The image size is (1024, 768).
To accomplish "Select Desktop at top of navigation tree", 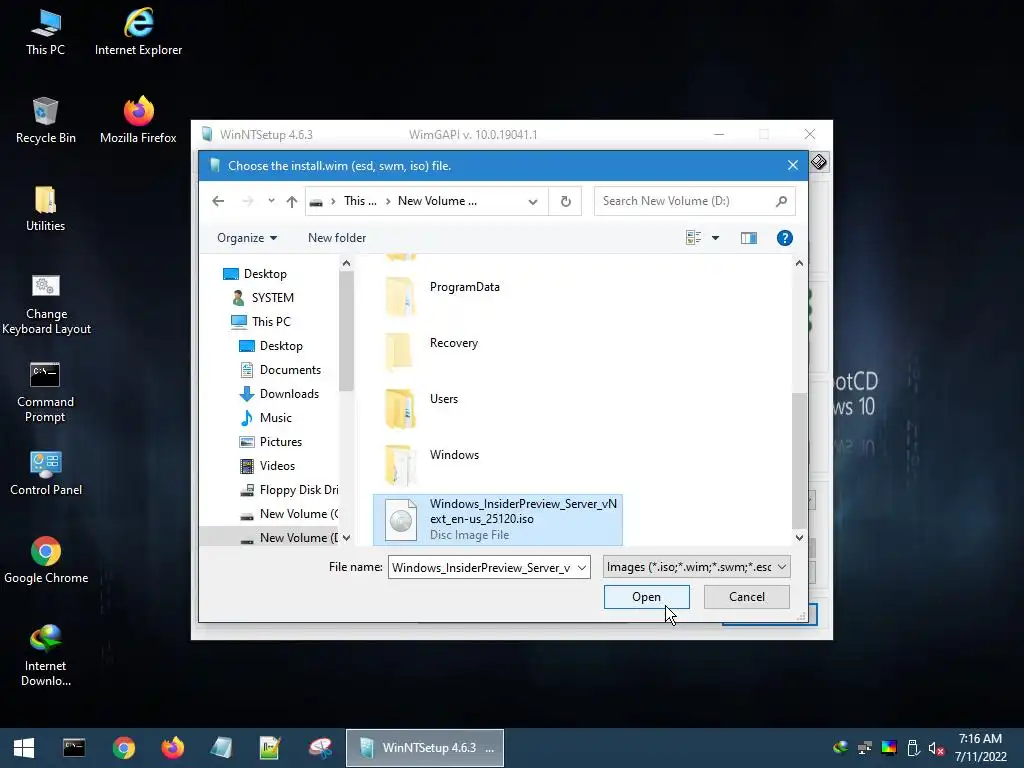I will coord(255,274).
